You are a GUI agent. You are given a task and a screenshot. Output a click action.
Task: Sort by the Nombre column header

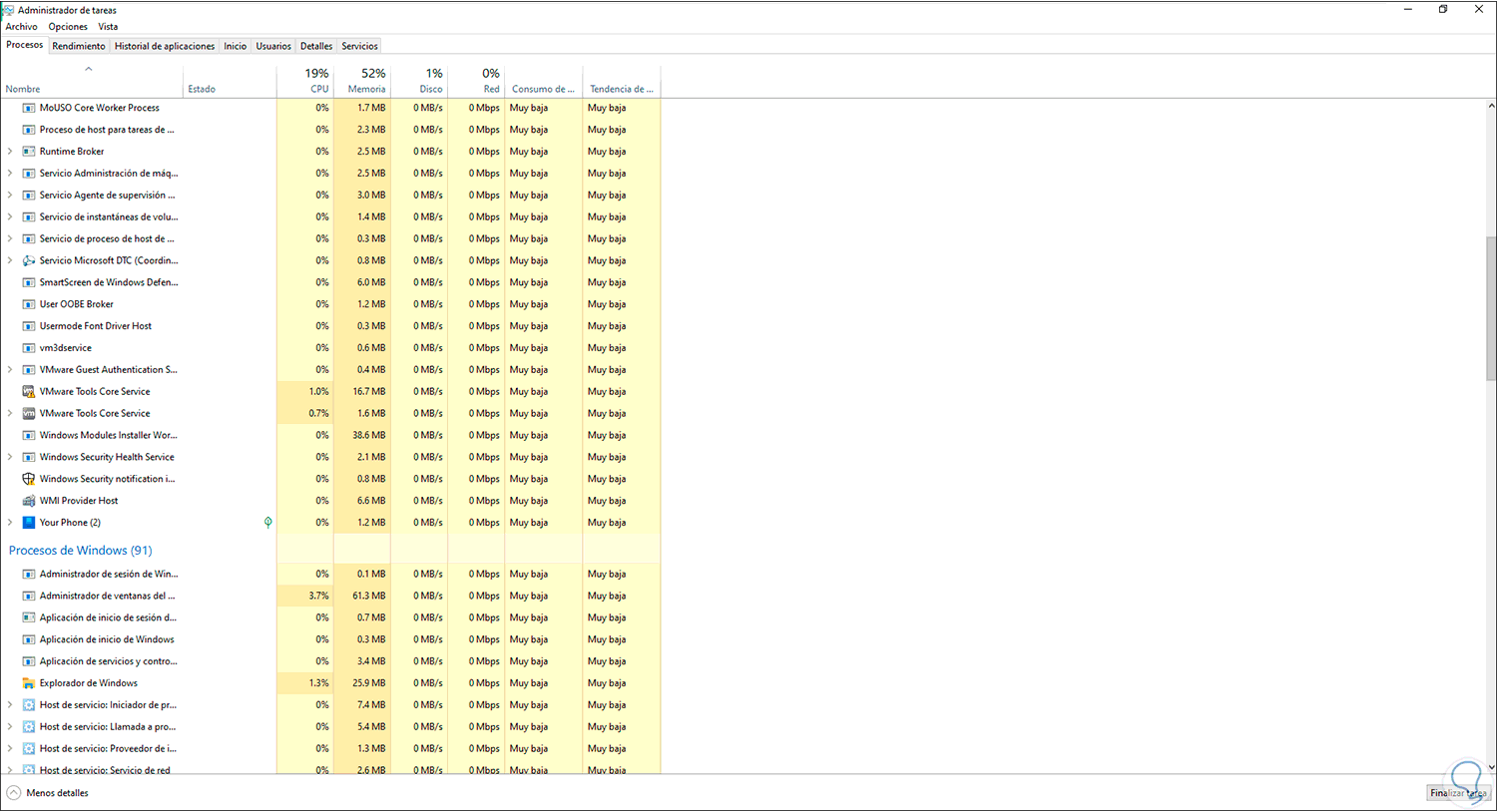[91, 81]
